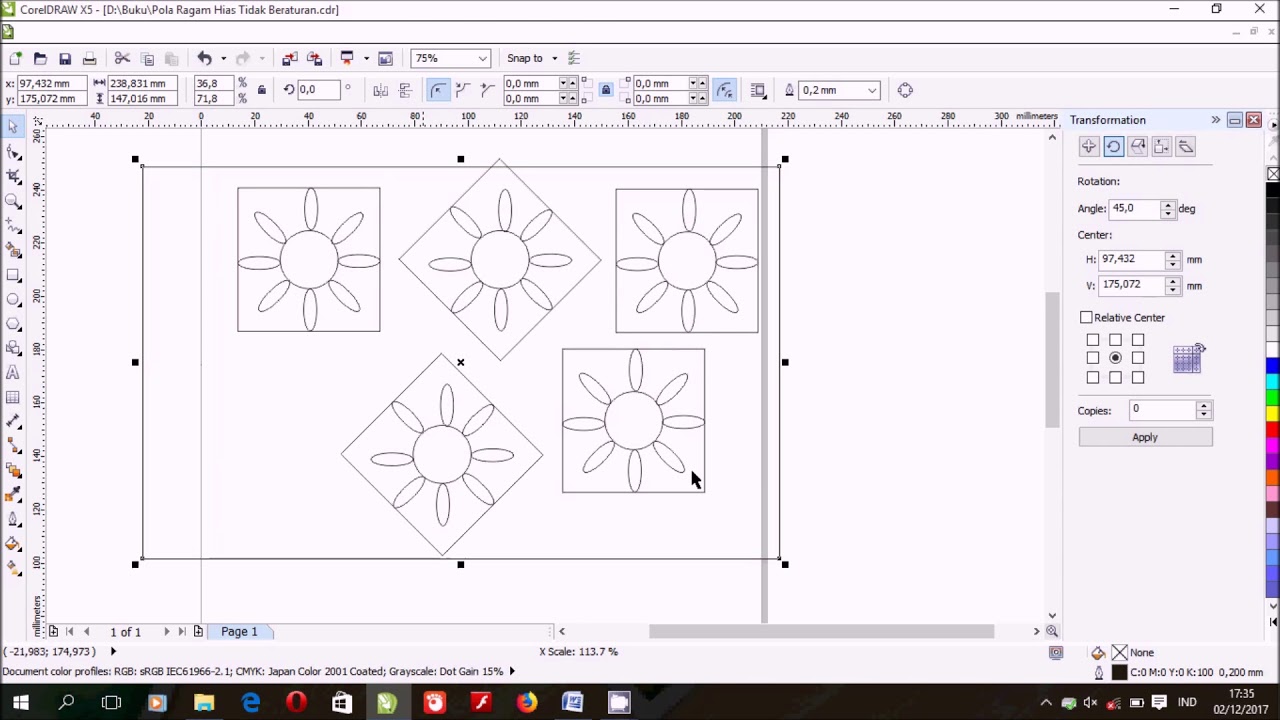1280x720 pixels.
Task: Undo the last action
Action: tap(204, 58)
